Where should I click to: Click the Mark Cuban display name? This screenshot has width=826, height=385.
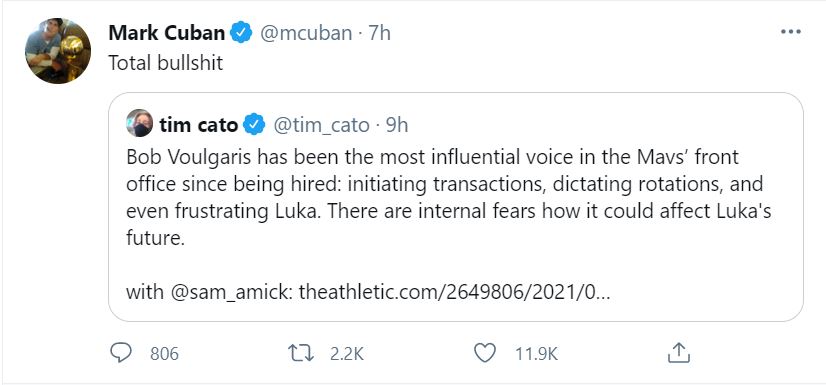(166, 33)
